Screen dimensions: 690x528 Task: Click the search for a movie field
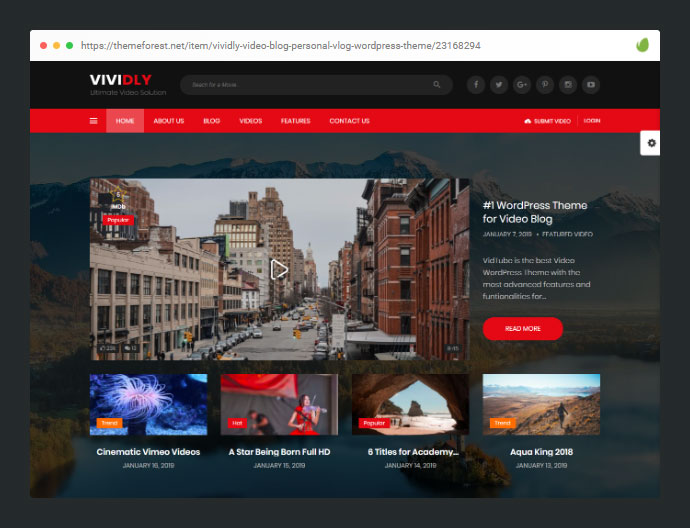[x=316, y=84]
